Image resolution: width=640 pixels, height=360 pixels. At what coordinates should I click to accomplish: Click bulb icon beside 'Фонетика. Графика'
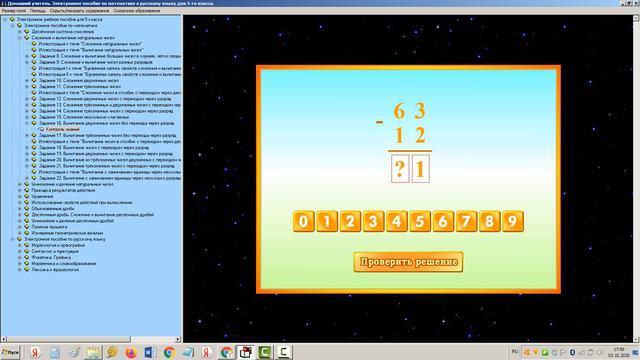27,258
